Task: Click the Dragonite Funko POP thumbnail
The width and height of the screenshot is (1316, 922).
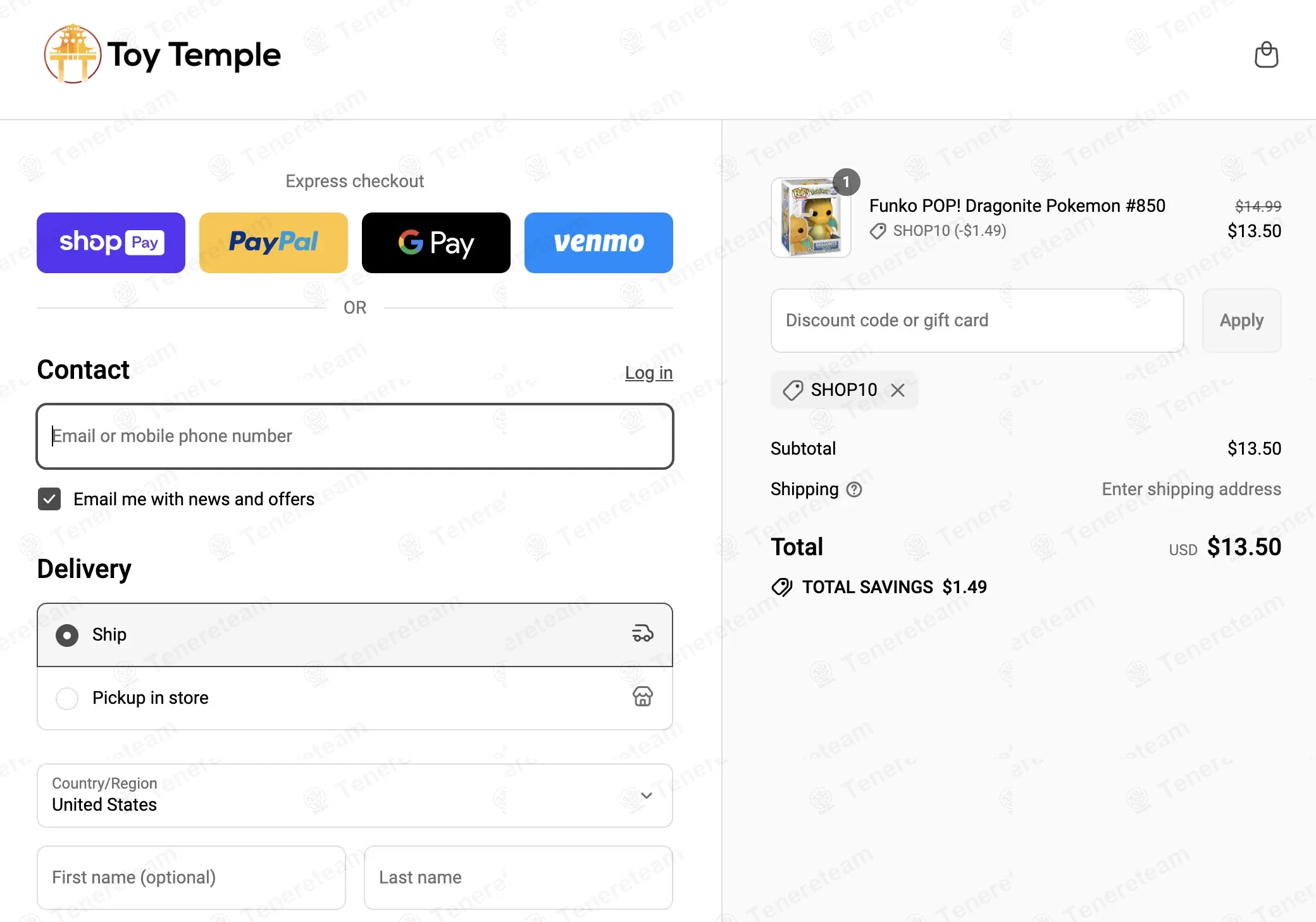Action: coord(810,218)
